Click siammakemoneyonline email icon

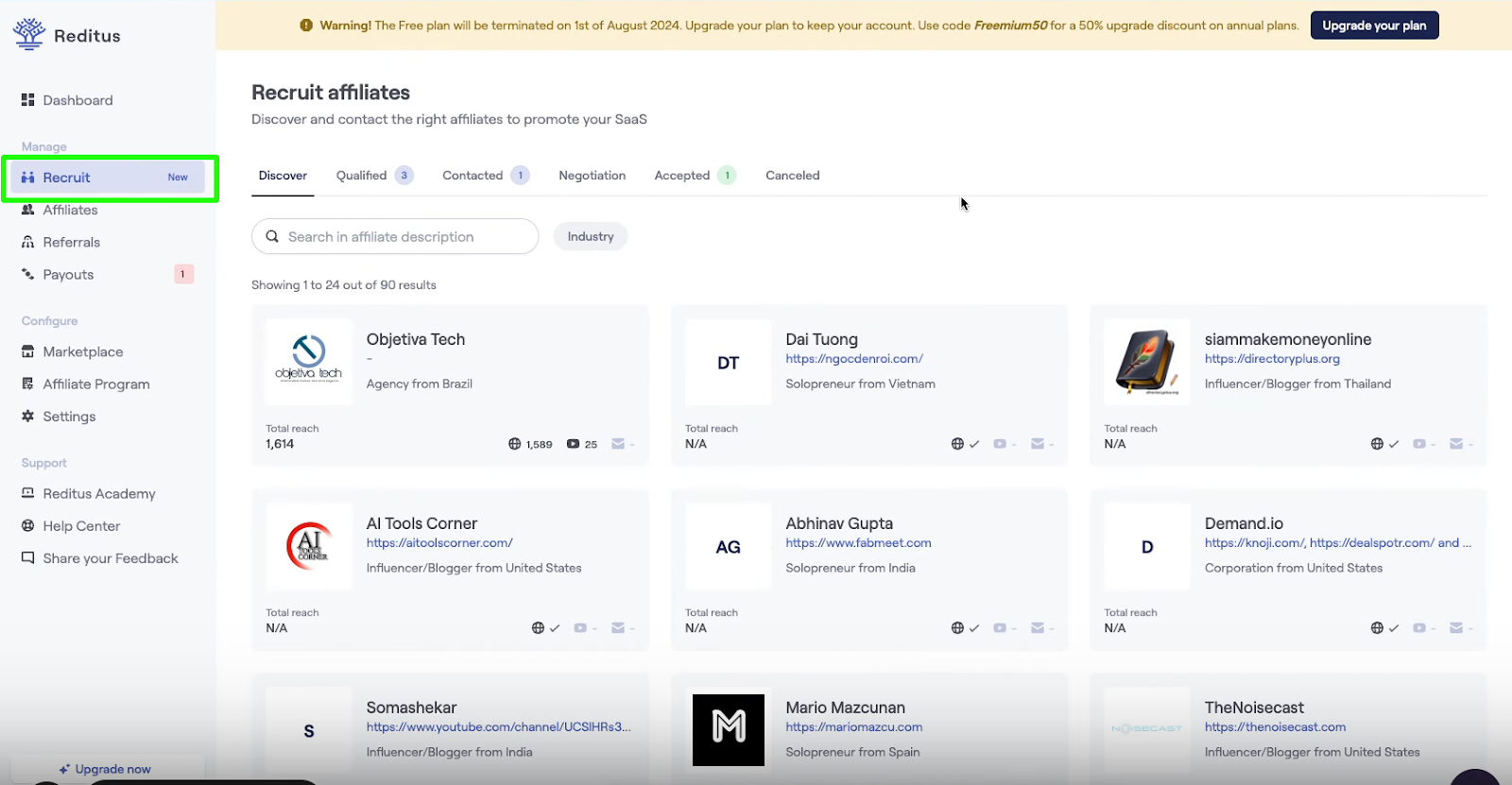tap(1456, 444)
